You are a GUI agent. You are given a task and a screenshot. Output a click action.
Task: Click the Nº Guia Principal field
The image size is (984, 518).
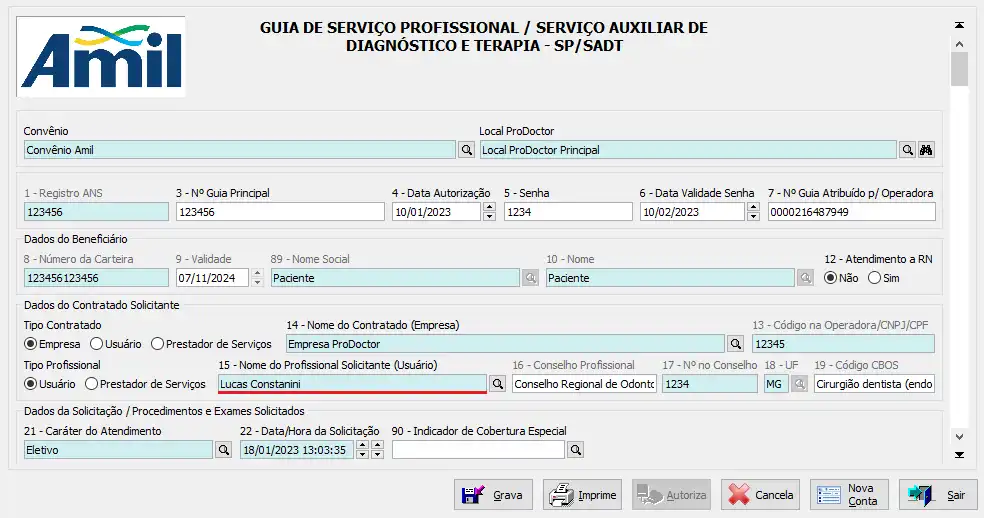click(x=281, y=212)
